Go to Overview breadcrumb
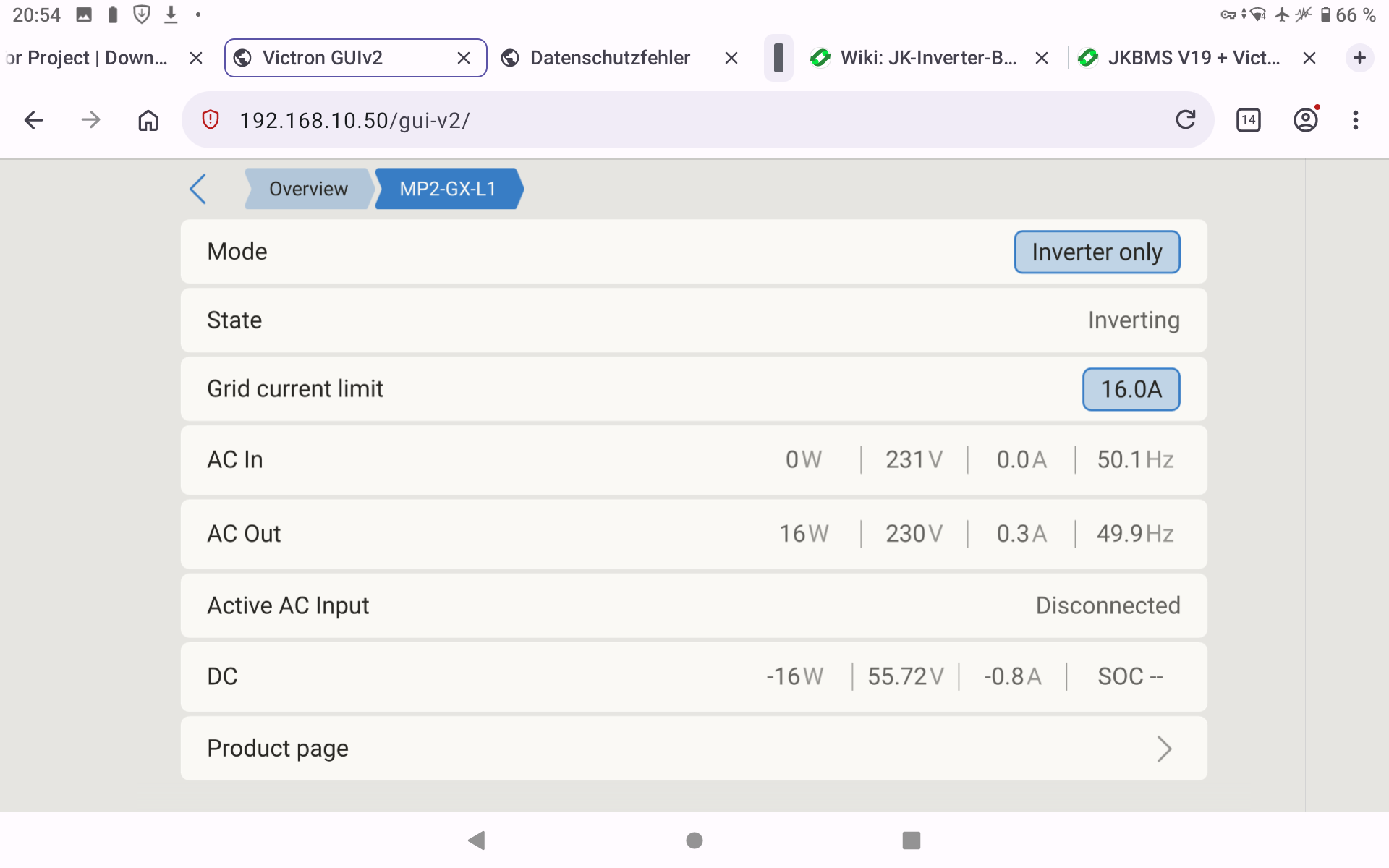Screen dimensions: 1389x868 pyautogui.click(x=308, y=189)
